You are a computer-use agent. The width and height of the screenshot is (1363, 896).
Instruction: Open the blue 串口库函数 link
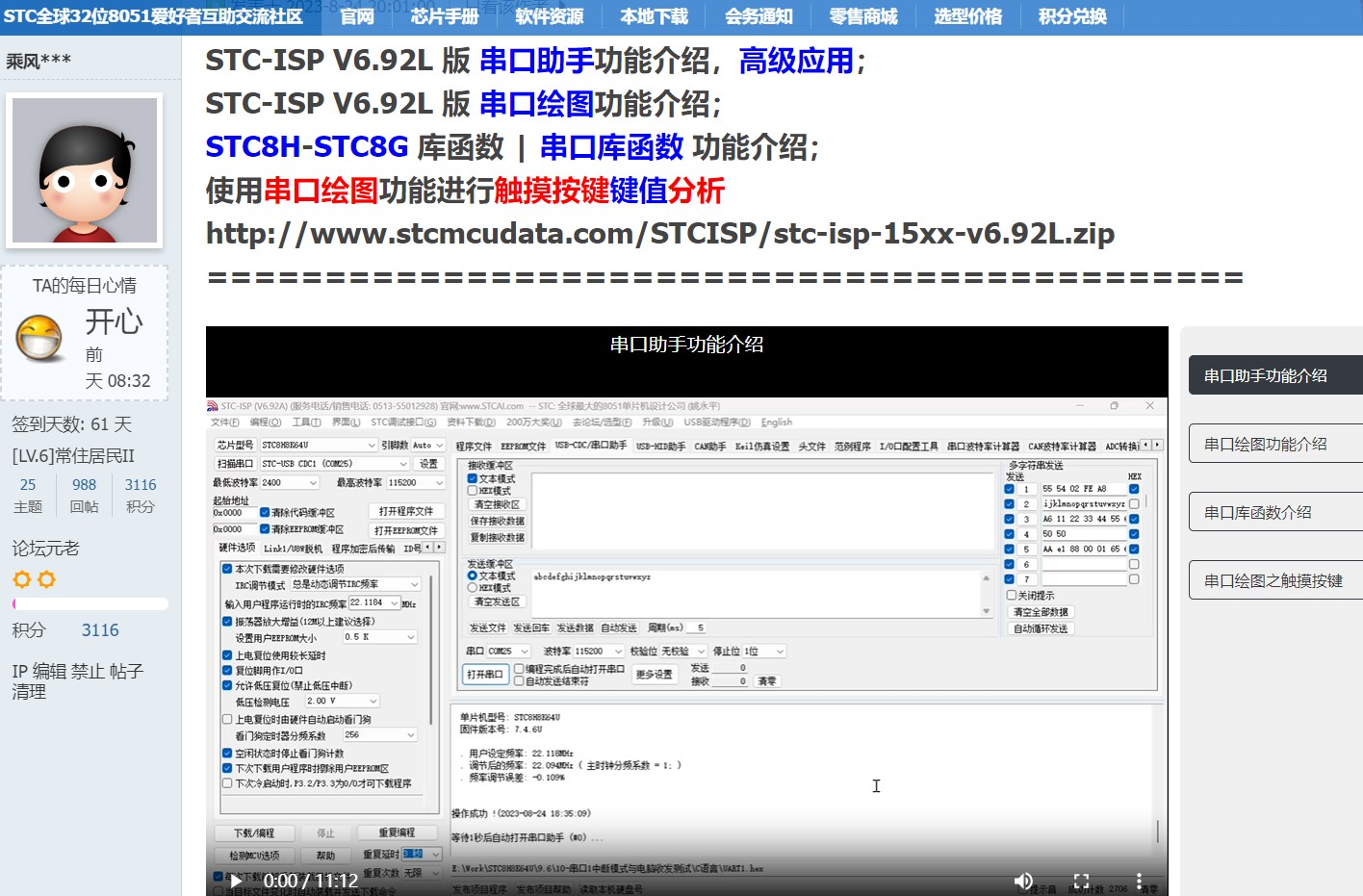coord(612,146)
